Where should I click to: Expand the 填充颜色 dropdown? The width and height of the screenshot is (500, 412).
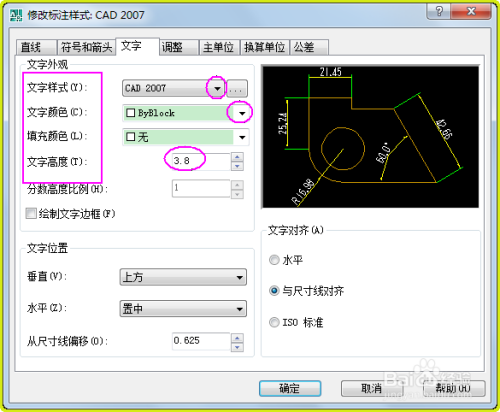coord(242,137)
